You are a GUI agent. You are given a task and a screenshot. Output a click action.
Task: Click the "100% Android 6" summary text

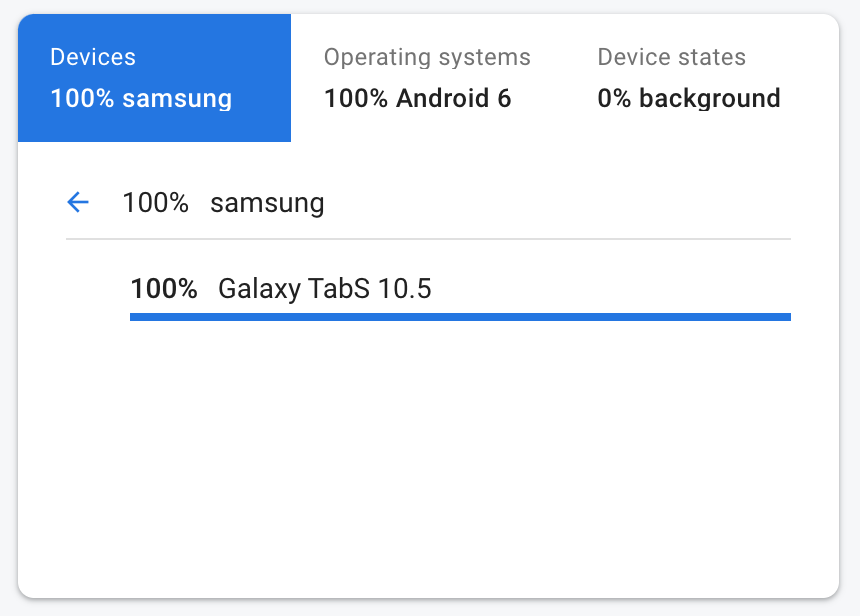point(417,99)
